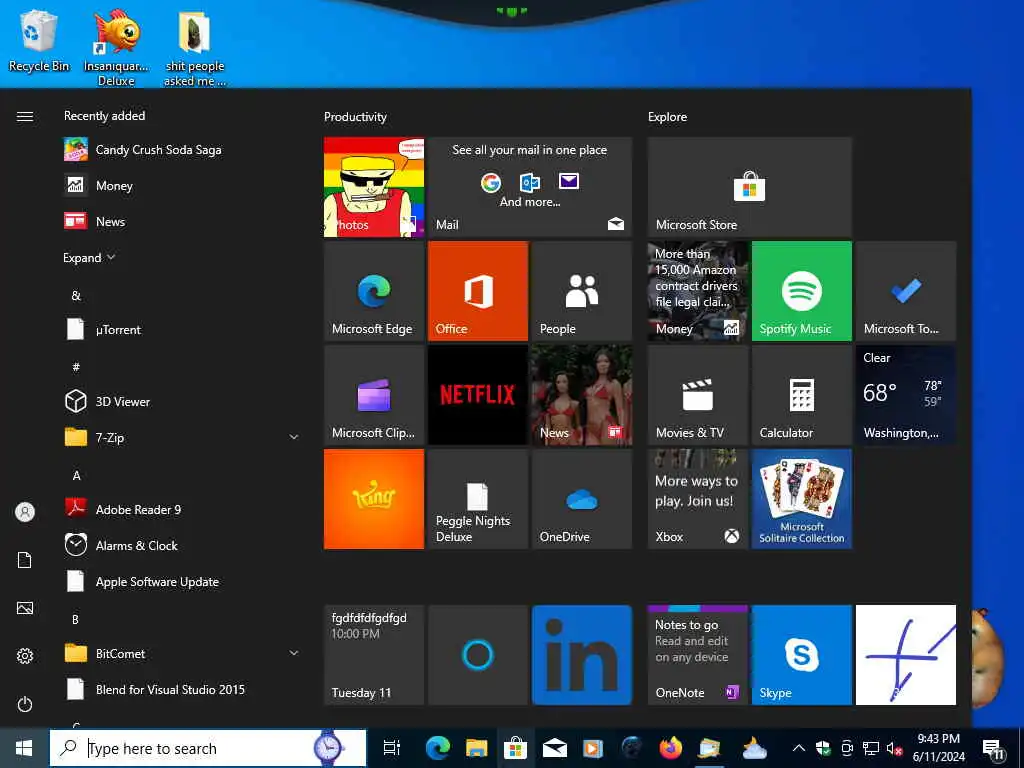The height and width of the screenshot is (768, 1024).
Task: Open Apple Software Update
Action: pos(182,581)
